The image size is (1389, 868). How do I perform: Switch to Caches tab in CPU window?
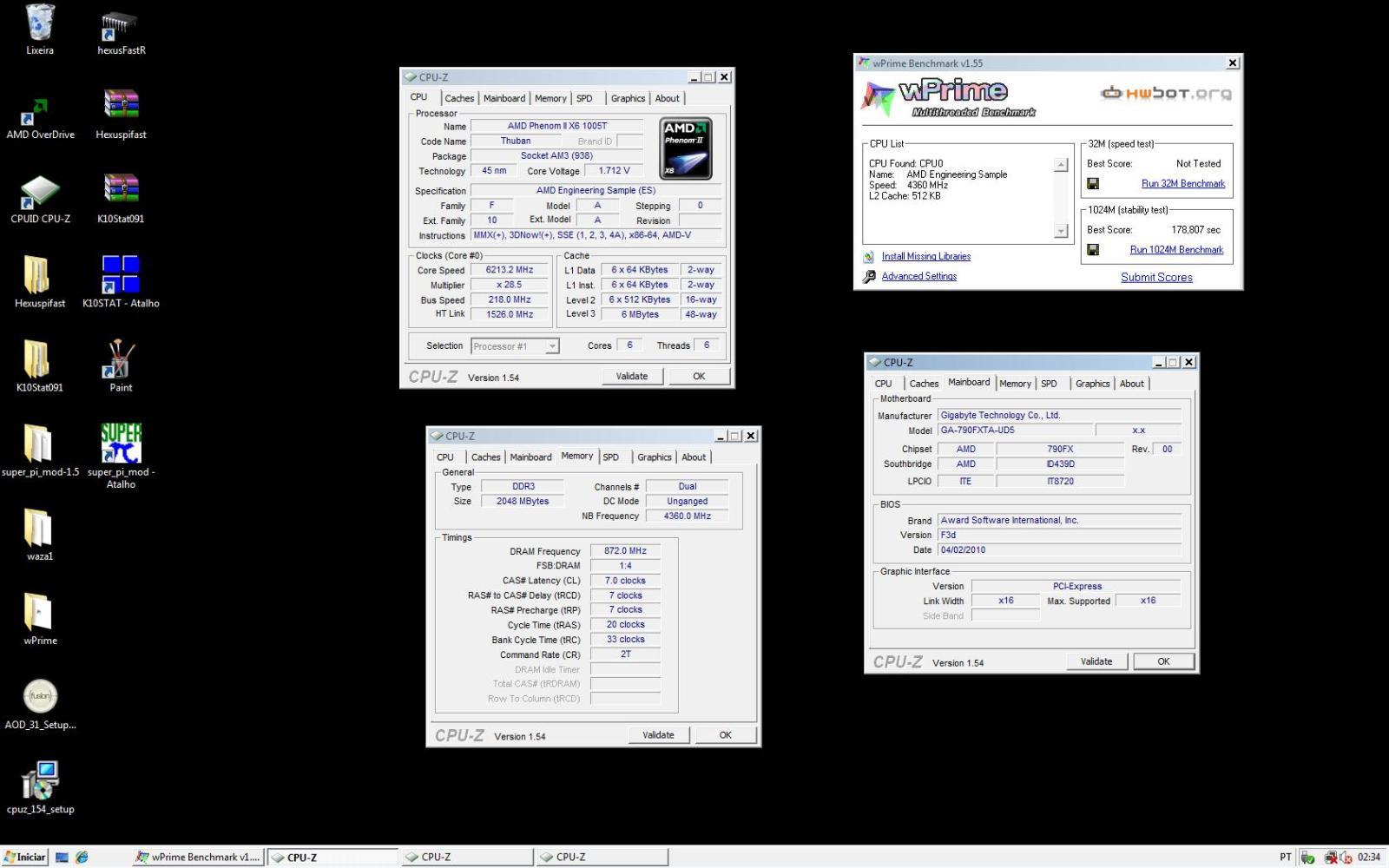pyautogui.click(x=459, y=99)
